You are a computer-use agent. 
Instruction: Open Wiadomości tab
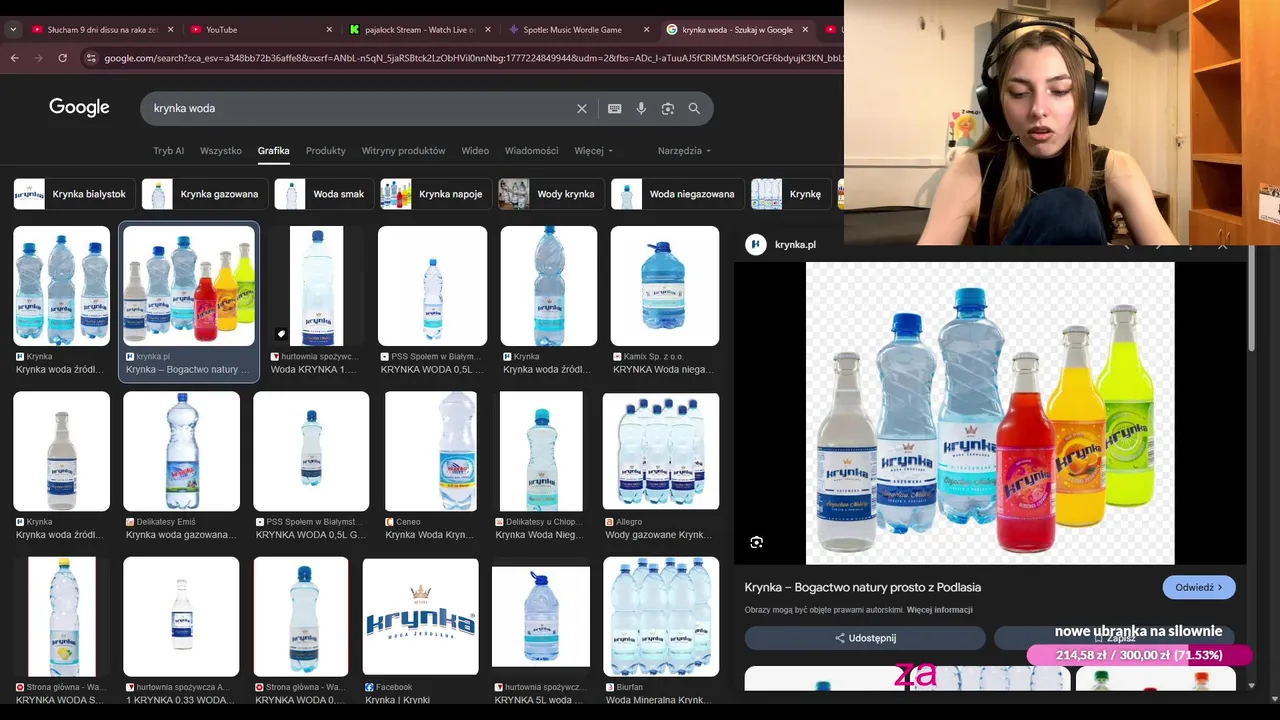[x=531, y=151]
